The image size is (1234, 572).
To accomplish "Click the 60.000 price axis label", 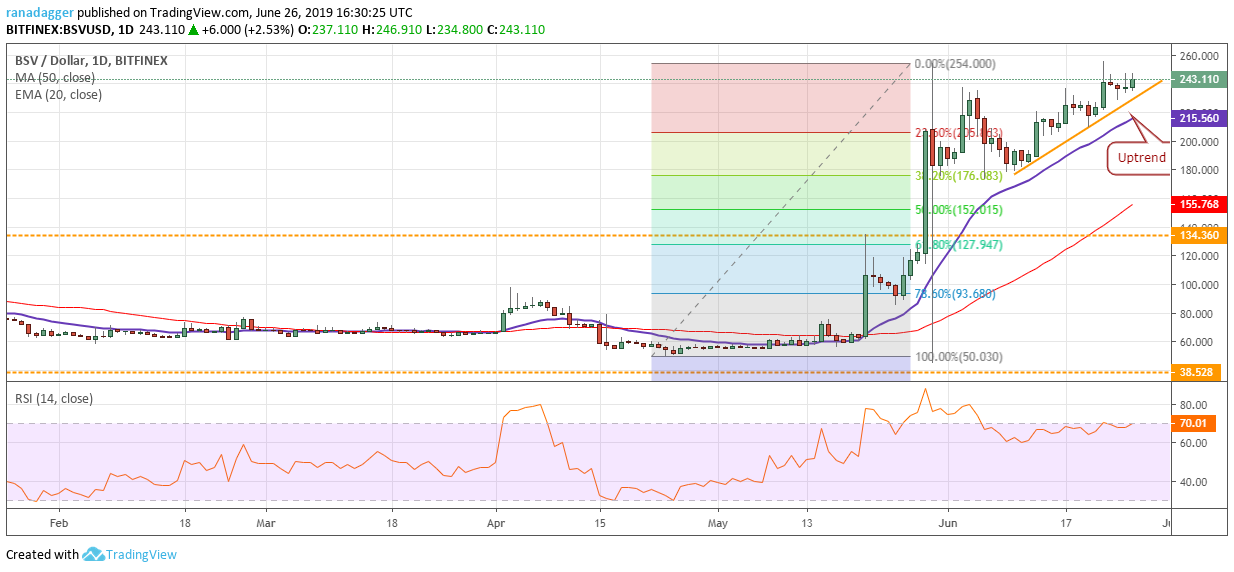I will coord(1196,342).
